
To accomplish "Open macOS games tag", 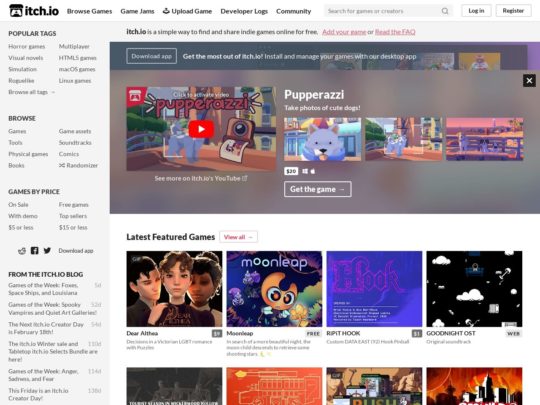I will 77,69.
